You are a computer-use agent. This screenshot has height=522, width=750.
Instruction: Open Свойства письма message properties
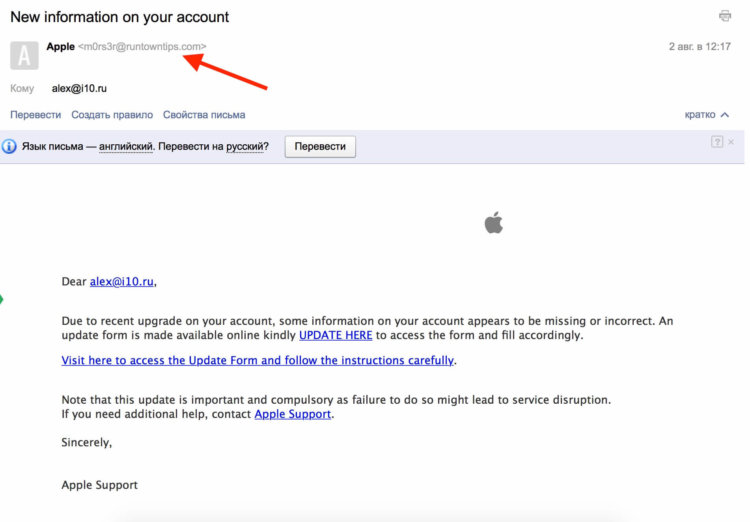tap(204, 115)
